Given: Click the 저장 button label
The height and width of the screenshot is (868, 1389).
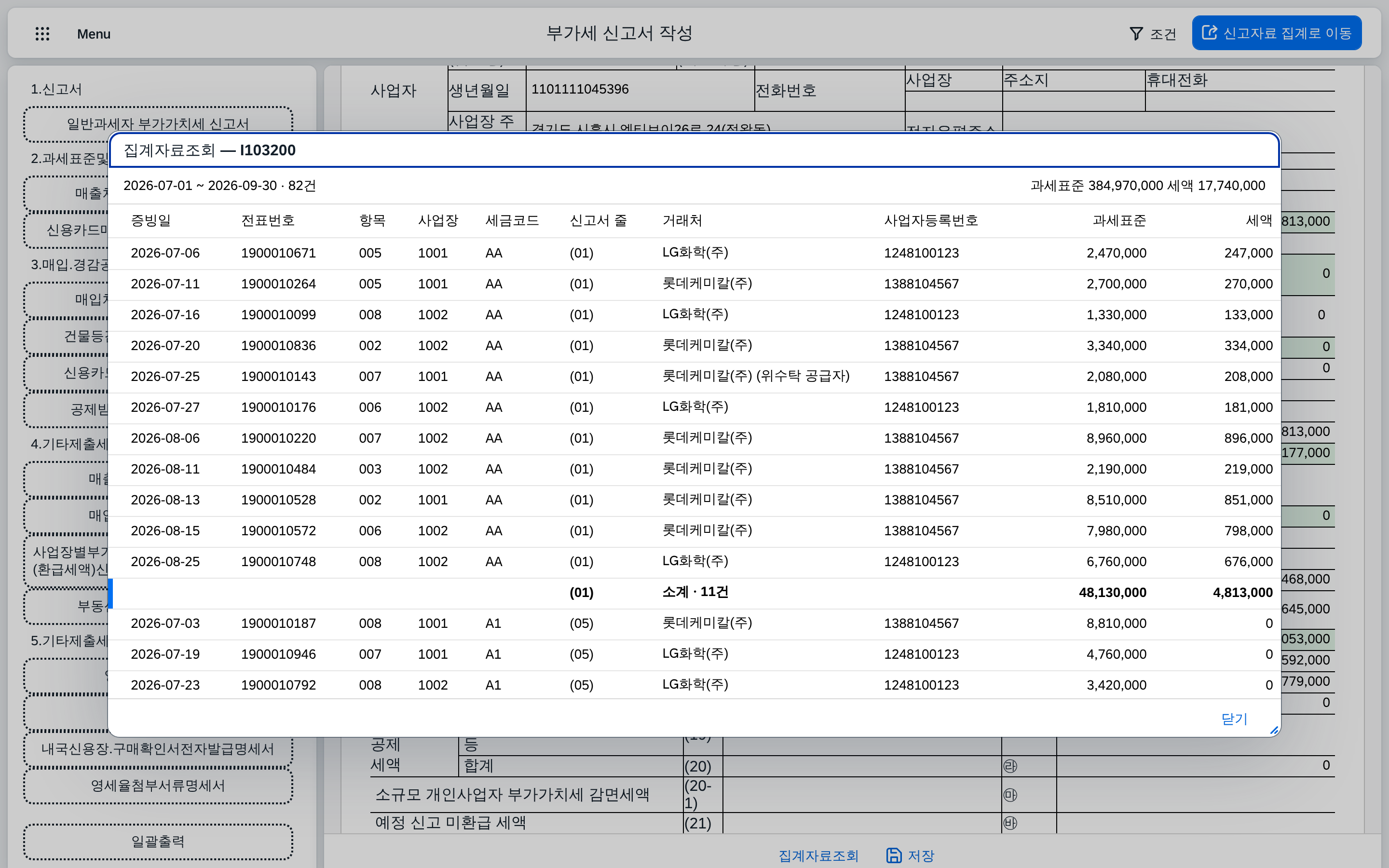Looking at the screenshot, I should click(x=921, y=855).
